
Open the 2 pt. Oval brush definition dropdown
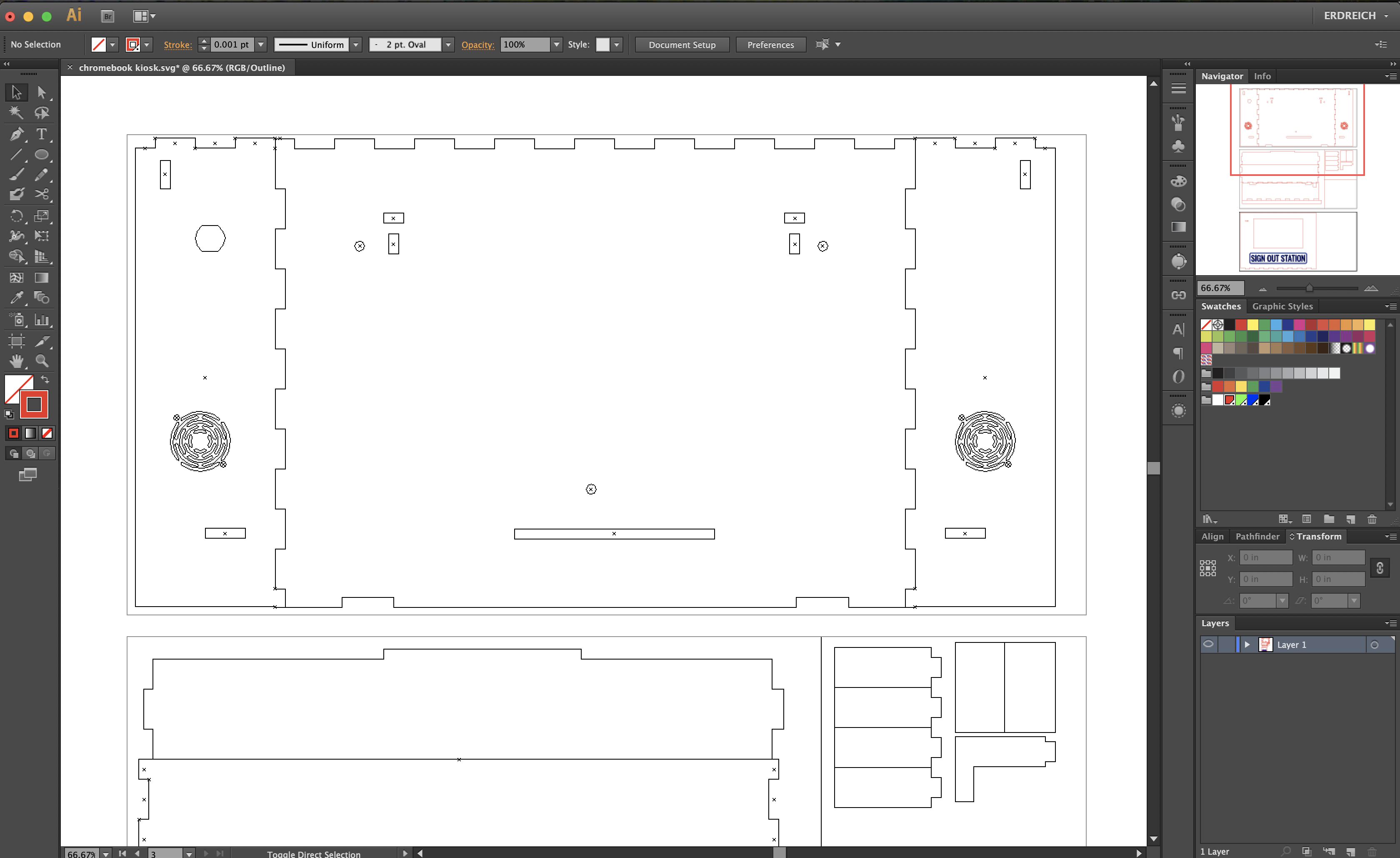(x=448, y=44)
